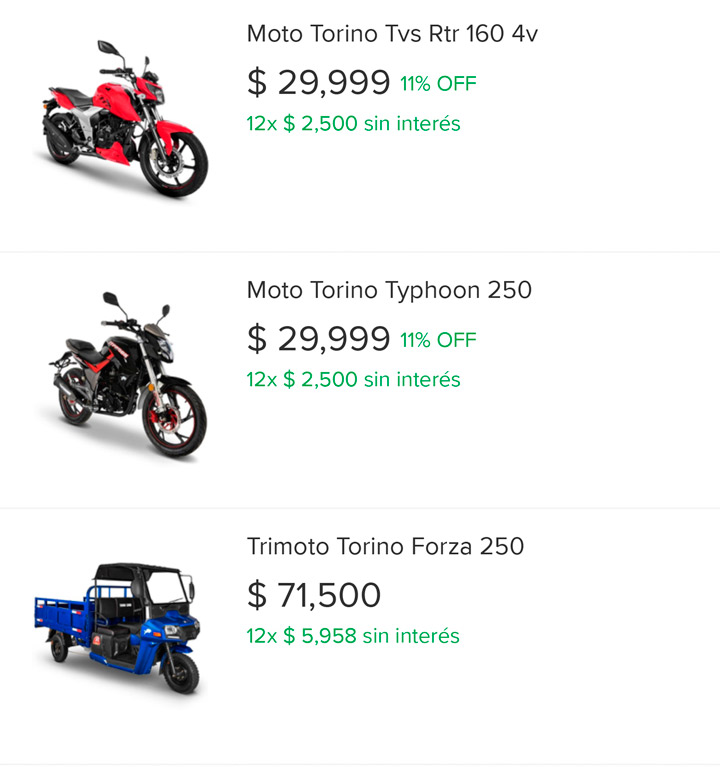Open the Moto Torino Tvs Rtr 160 4v listing title

(x=392, y=34)
